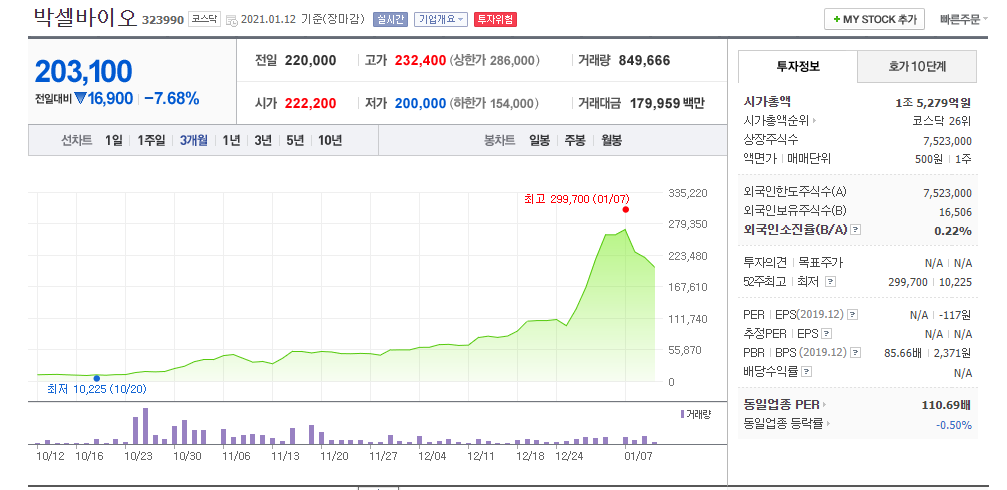Click the red 최고 299,700 marker dot

coord(626,209)
